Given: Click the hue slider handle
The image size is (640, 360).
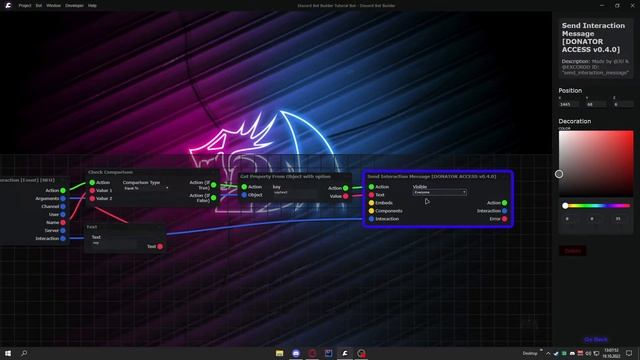Looking at the screenshot, I should pyautogui.click(x=565, y=206).
